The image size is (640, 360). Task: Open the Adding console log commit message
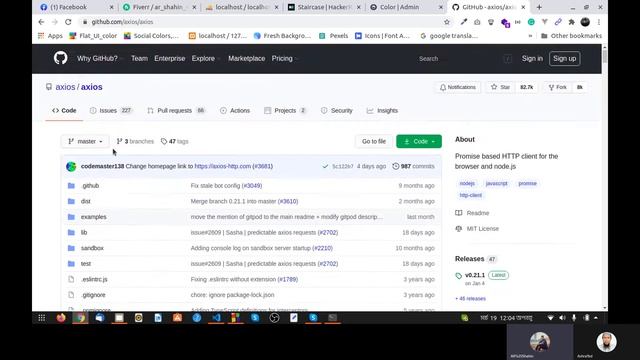click(x=251, y=248)
